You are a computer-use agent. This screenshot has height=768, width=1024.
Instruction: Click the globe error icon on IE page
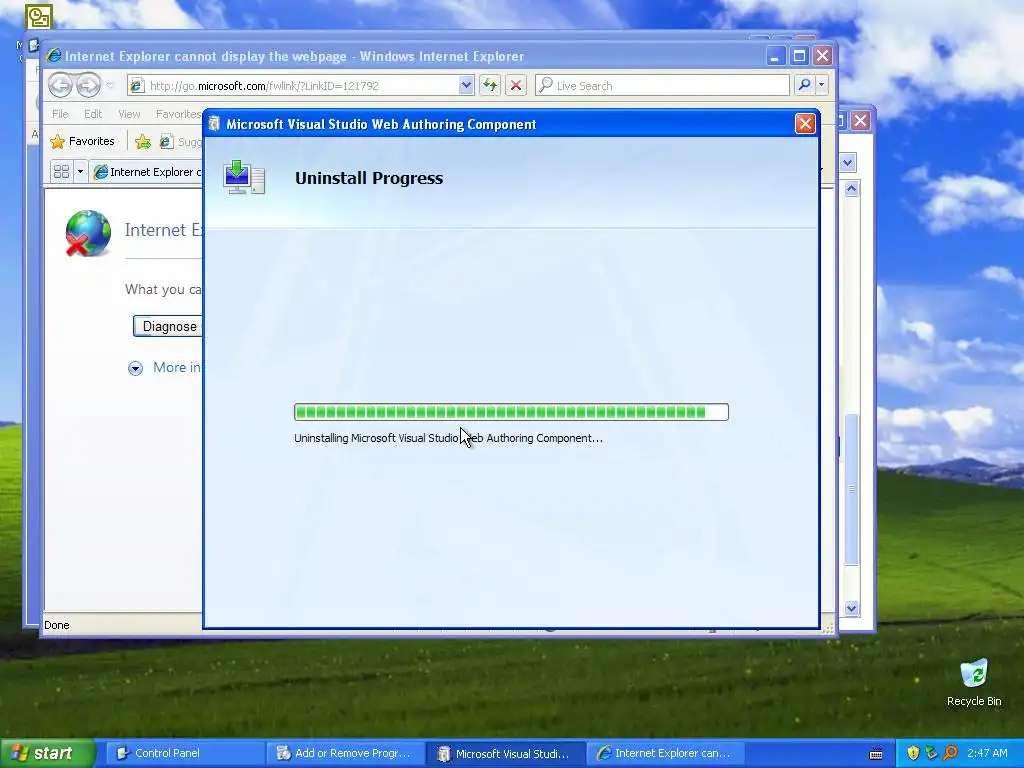tap(88, 233)
